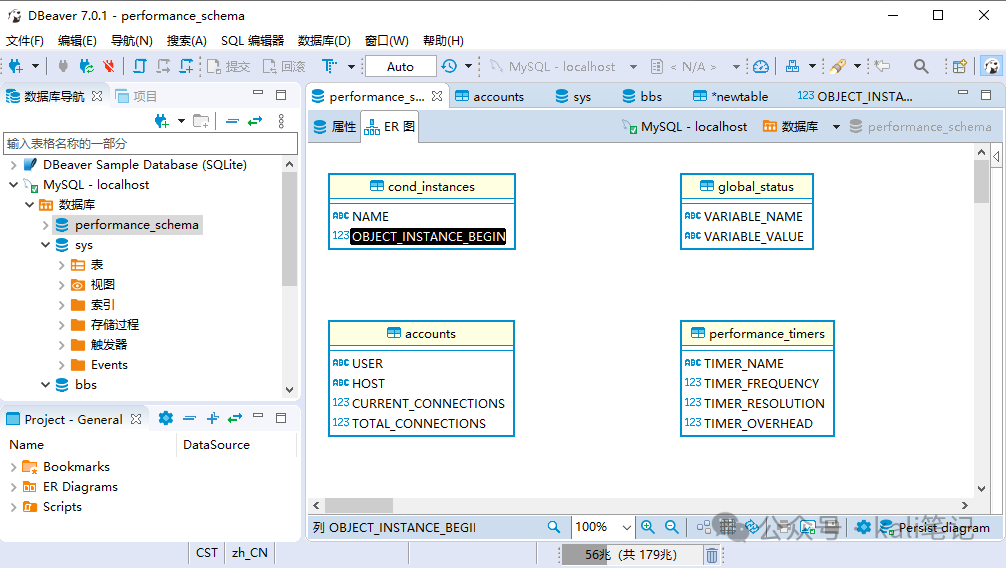Collapse the MySQL - localhost node

pyautogui.click(x=13, y=185)
